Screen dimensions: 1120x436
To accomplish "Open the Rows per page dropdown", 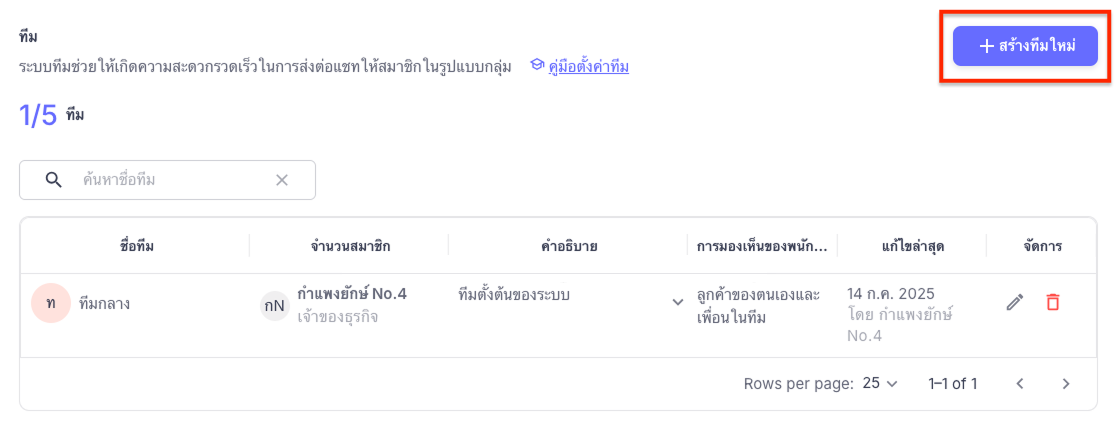I will click(x=879, y=383).
